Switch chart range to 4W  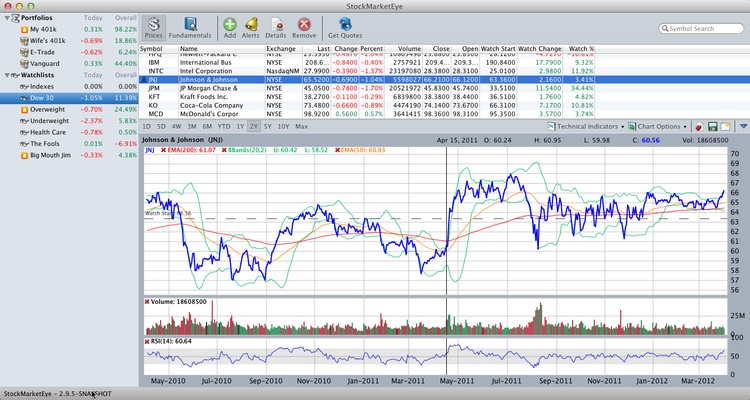176,127
